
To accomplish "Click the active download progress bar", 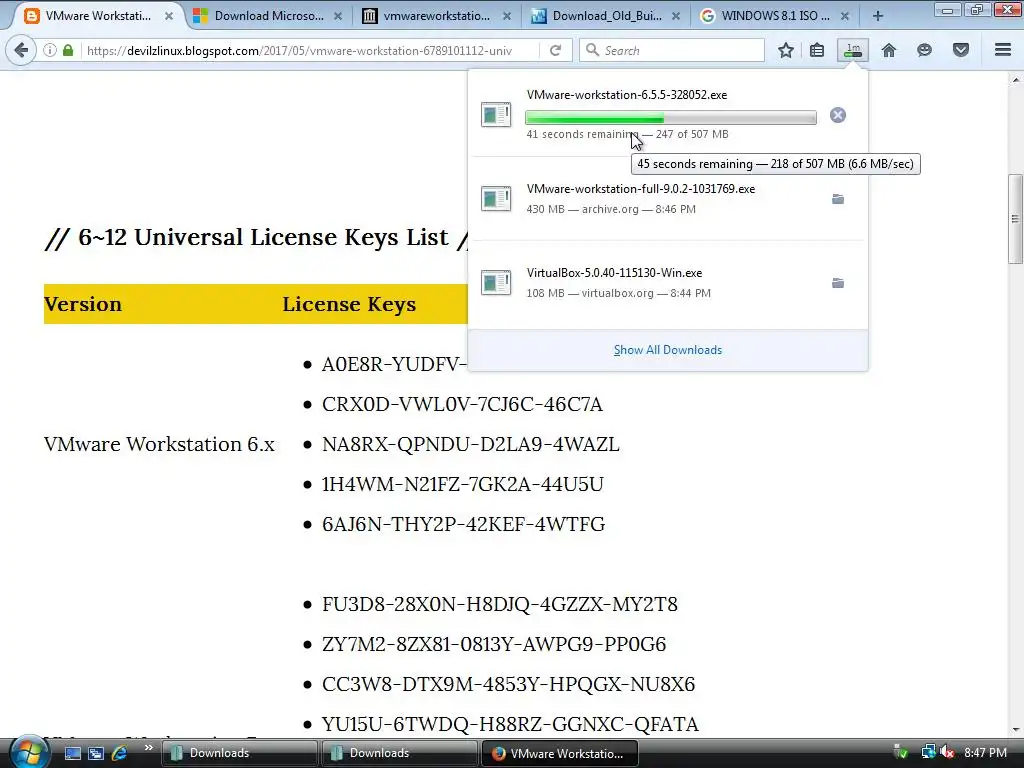I will pyautogui.click(x=671, y=118).
